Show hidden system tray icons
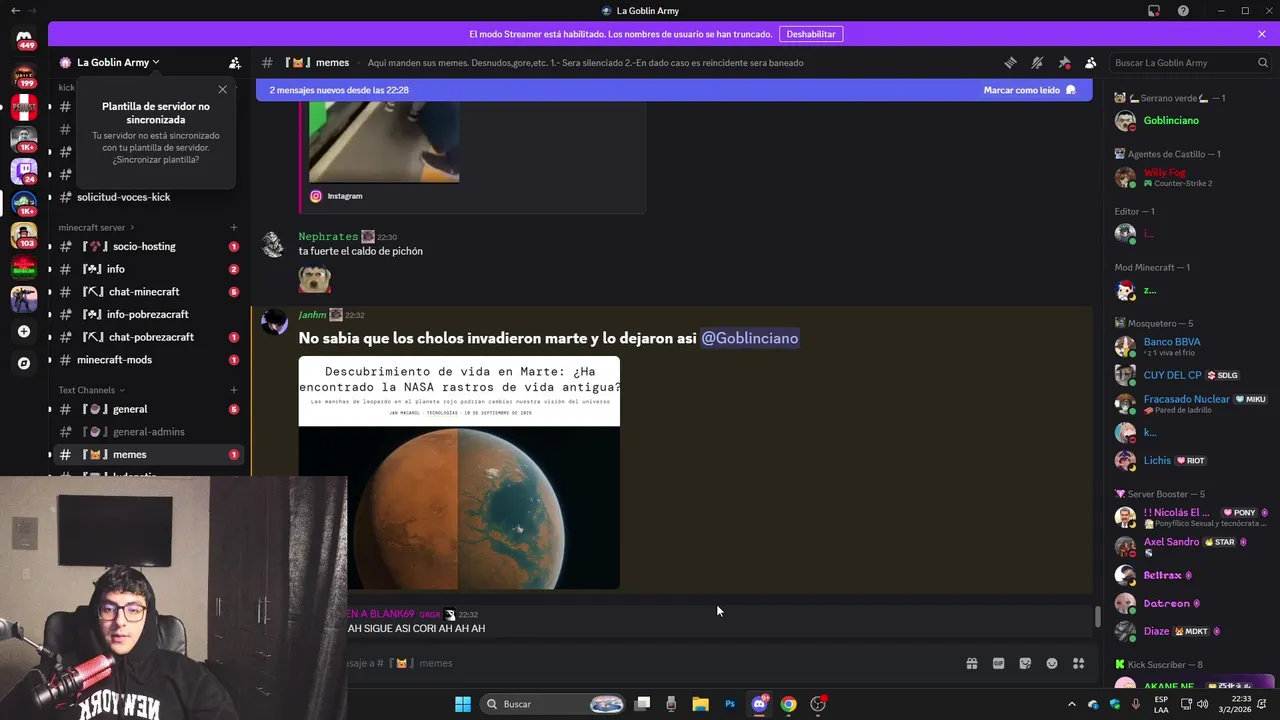1280x720 pixels. 1071,704
